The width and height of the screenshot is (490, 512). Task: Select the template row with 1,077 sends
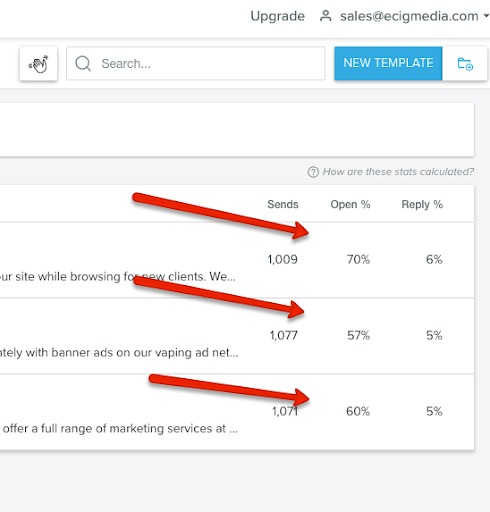point(237,336)
